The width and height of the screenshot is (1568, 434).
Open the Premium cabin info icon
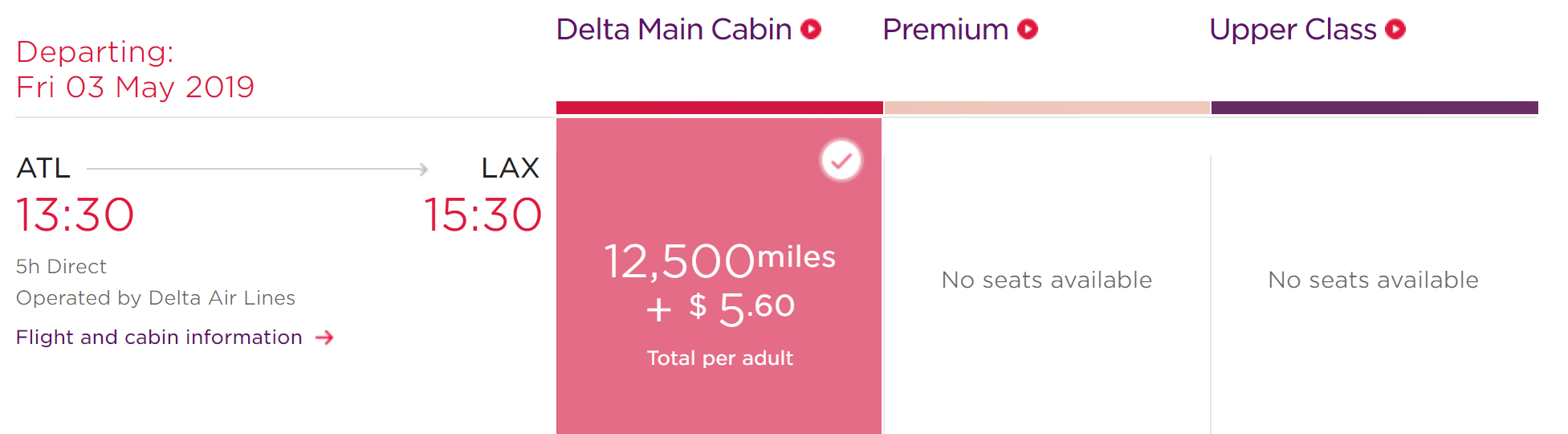[1028, 30]
